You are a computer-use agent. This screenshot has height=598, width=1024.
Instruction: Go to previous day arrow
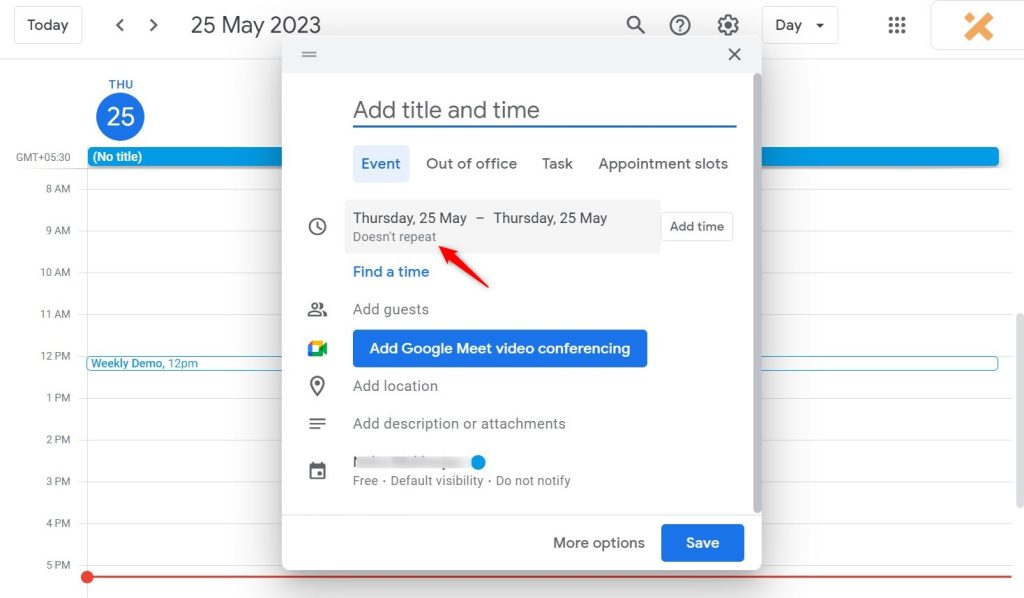click(120, 25)
